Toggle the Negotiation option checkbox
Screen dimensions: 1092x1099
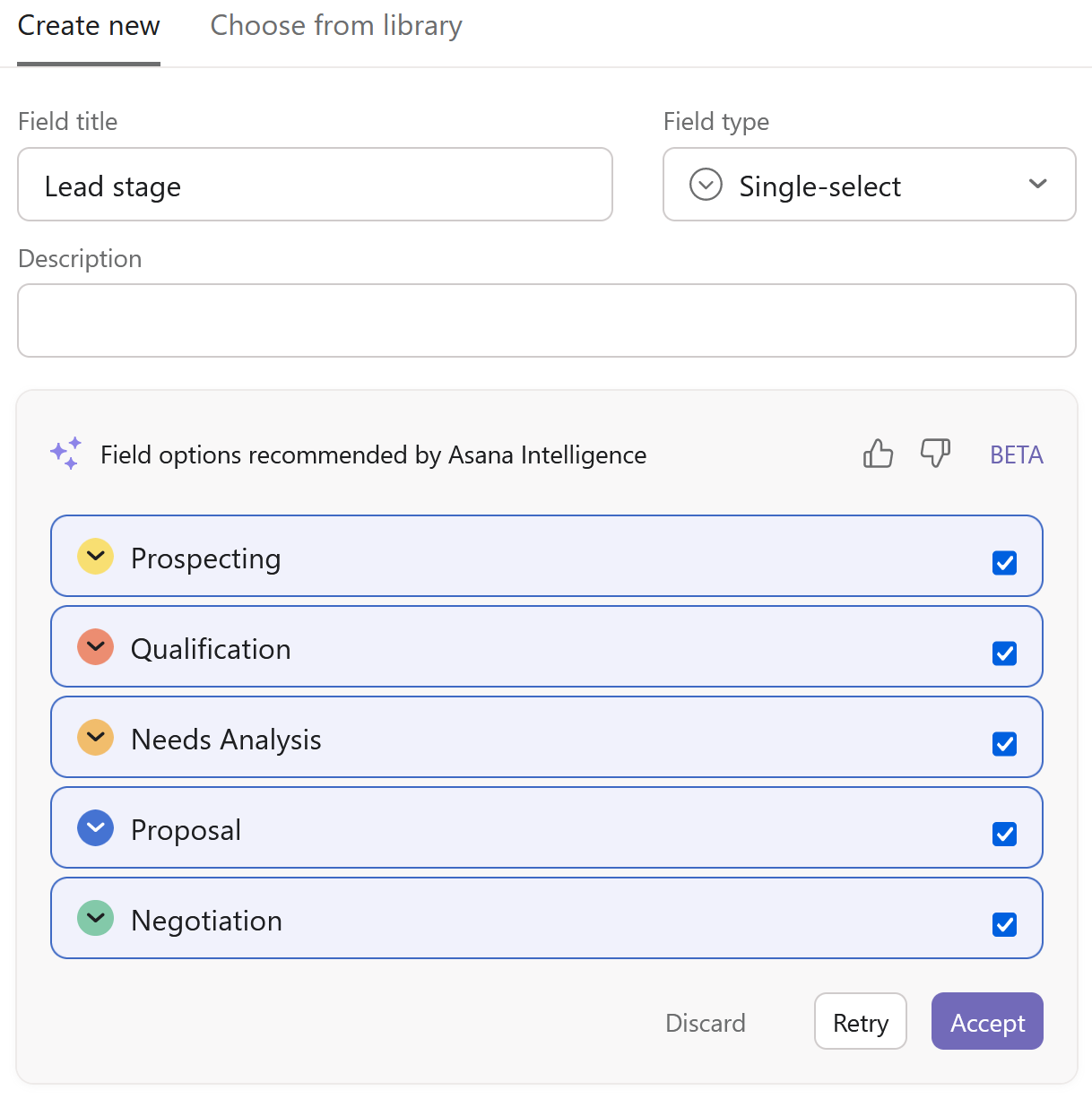pyautogui.click(x=1004, y=925)
